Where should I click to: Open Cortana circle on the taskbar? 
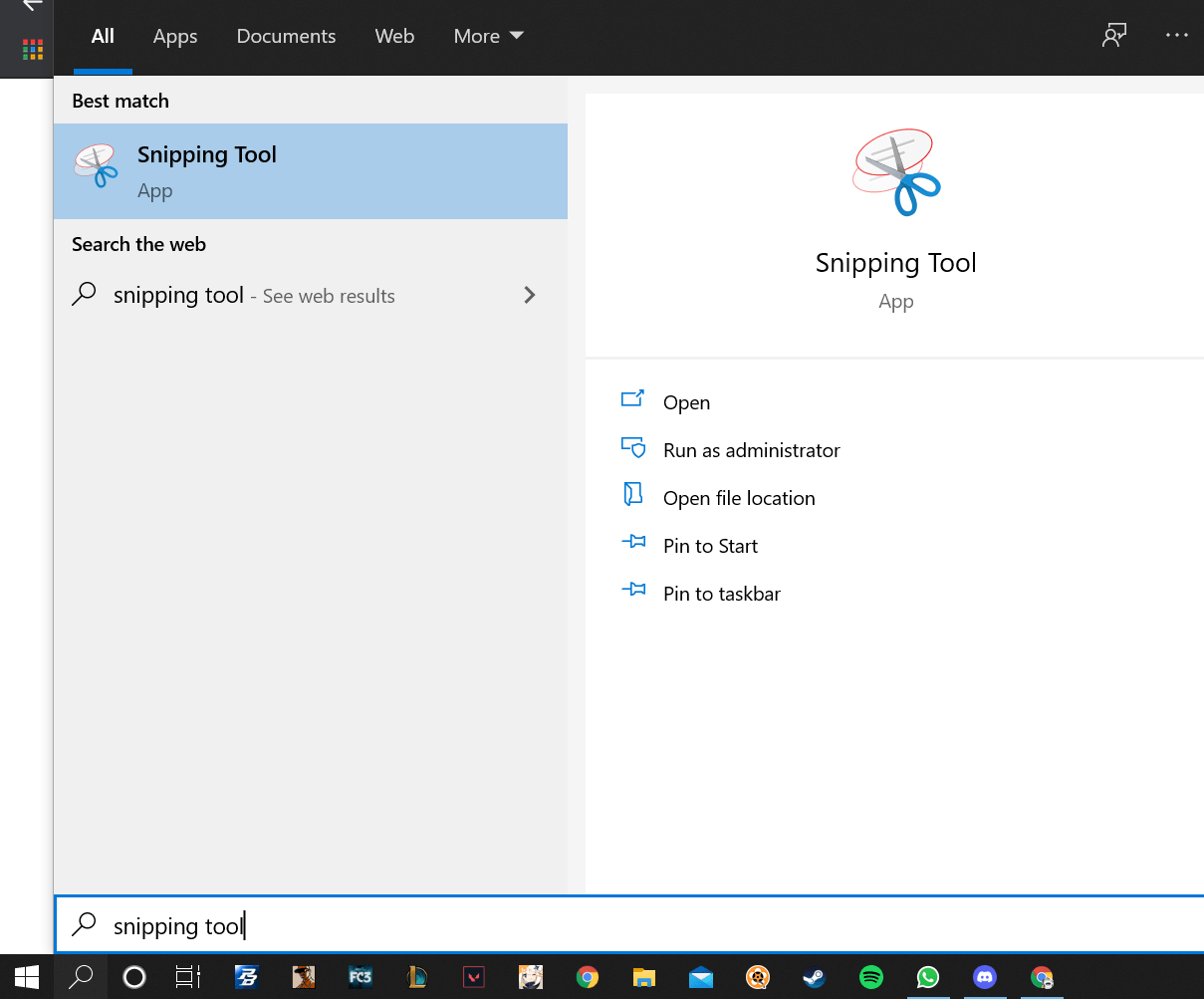click(133, 977)
